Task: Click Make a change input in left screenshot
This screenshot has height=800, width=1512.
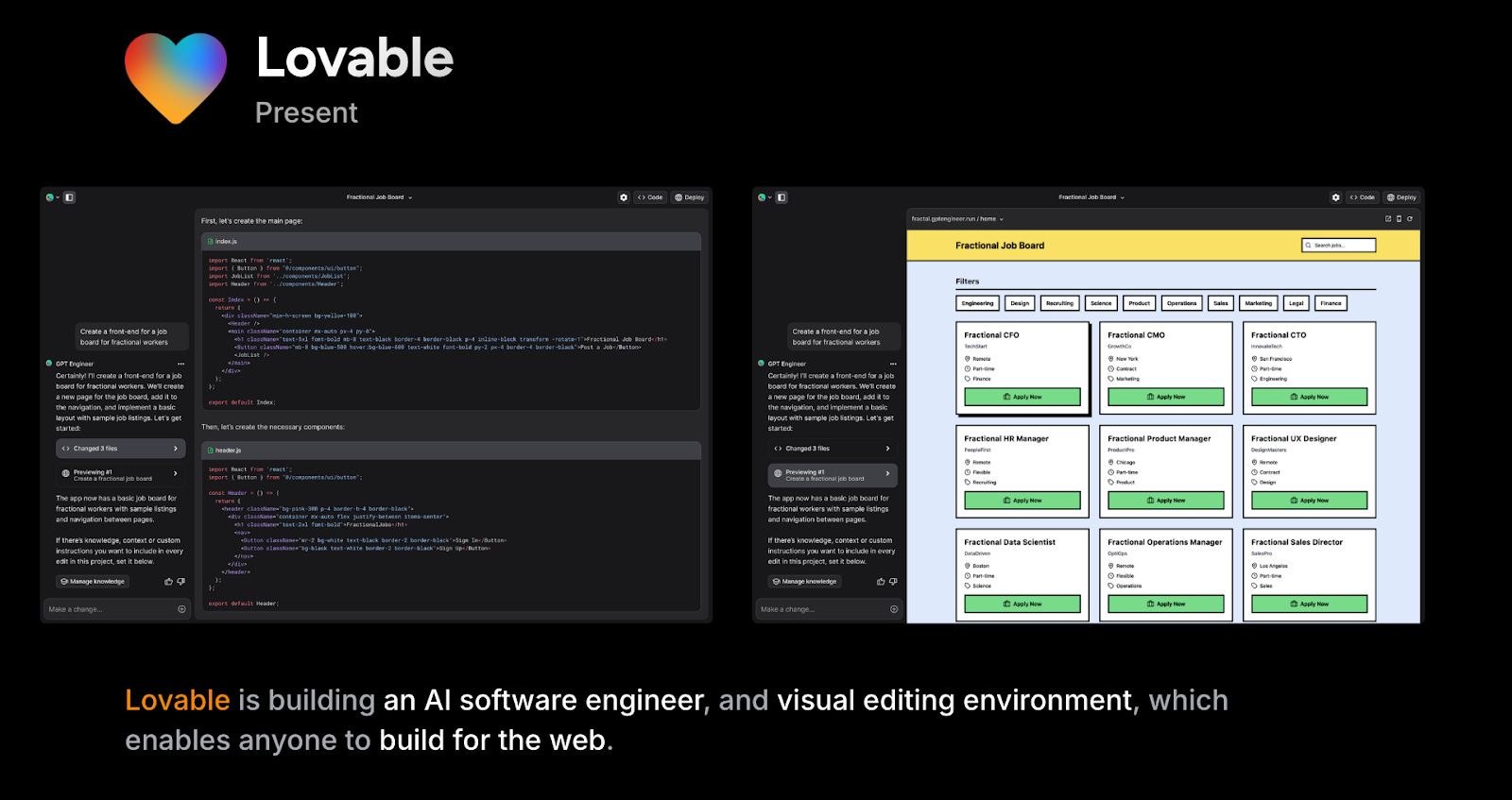Action: (x=117, y=609)
